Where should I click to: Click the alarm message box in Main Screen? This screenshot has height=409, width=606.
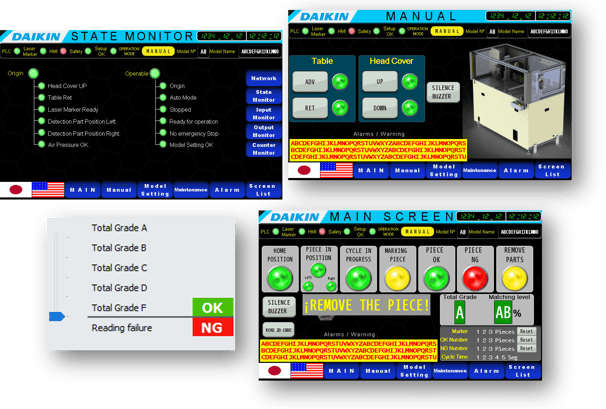[x=349, y=350]
